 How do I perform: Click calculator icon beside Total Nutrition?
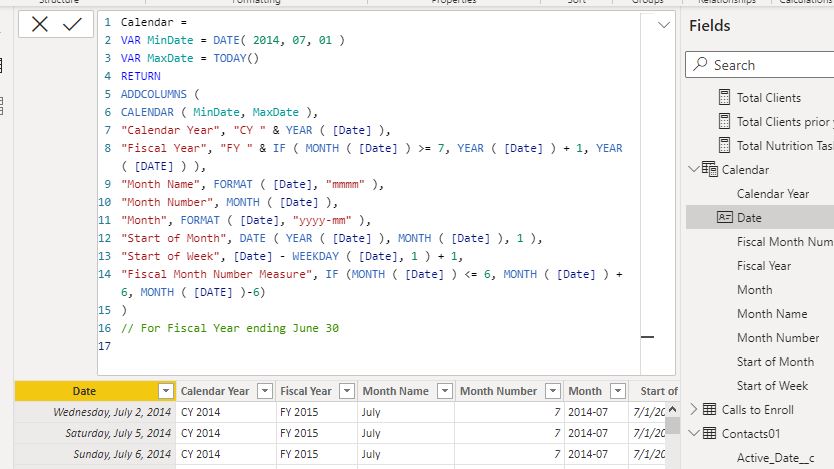(724, 145)
